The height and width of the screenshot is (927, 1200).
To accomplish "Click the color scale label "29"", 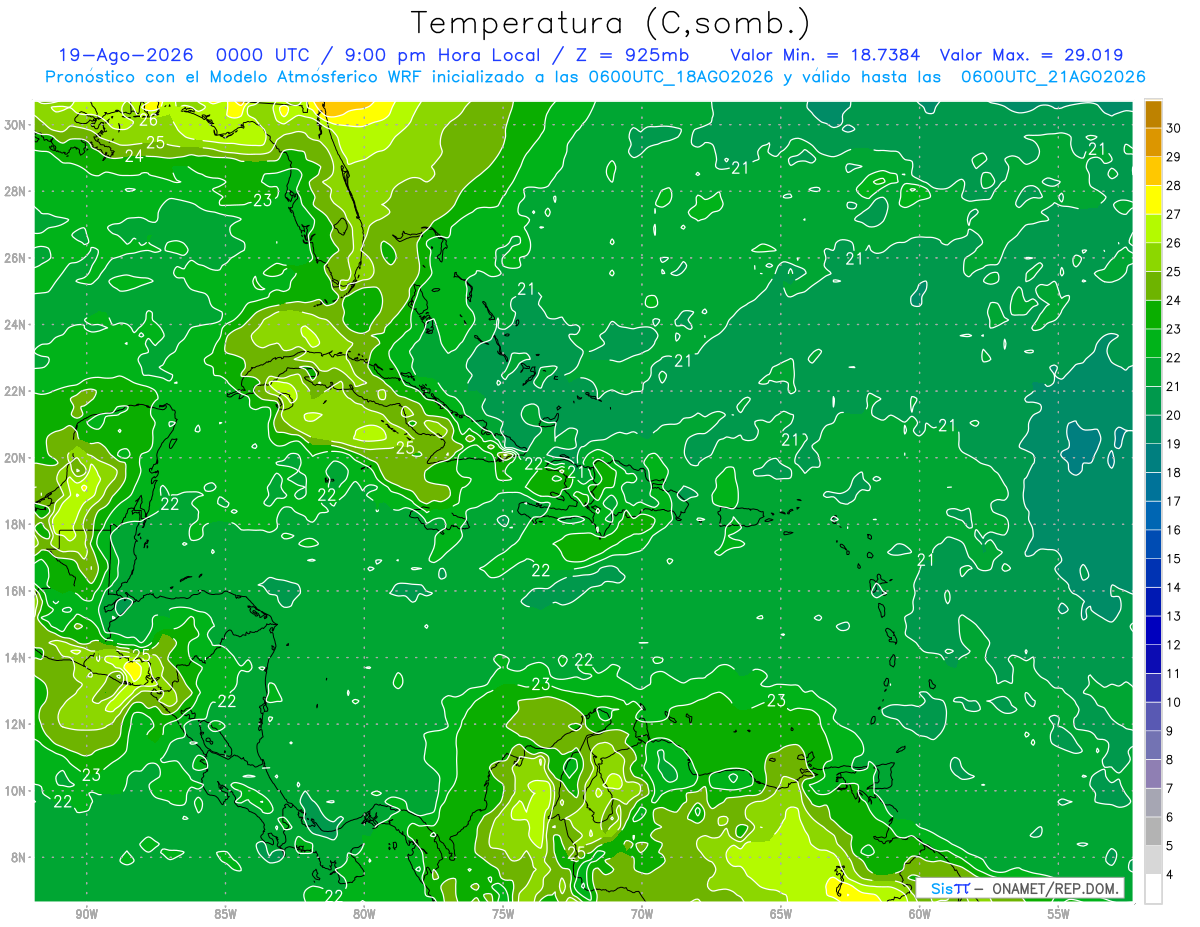I will point(1174,157).
